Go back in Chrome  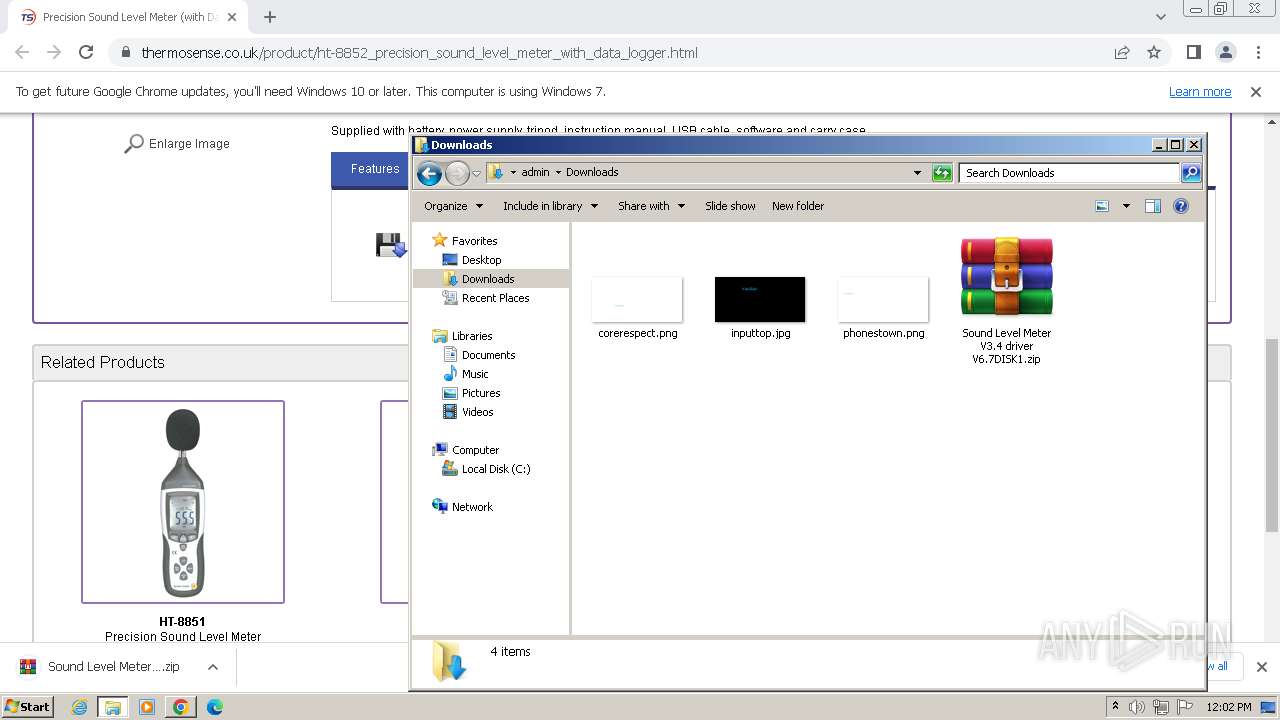pyautogui.click(x=22, y=52)
